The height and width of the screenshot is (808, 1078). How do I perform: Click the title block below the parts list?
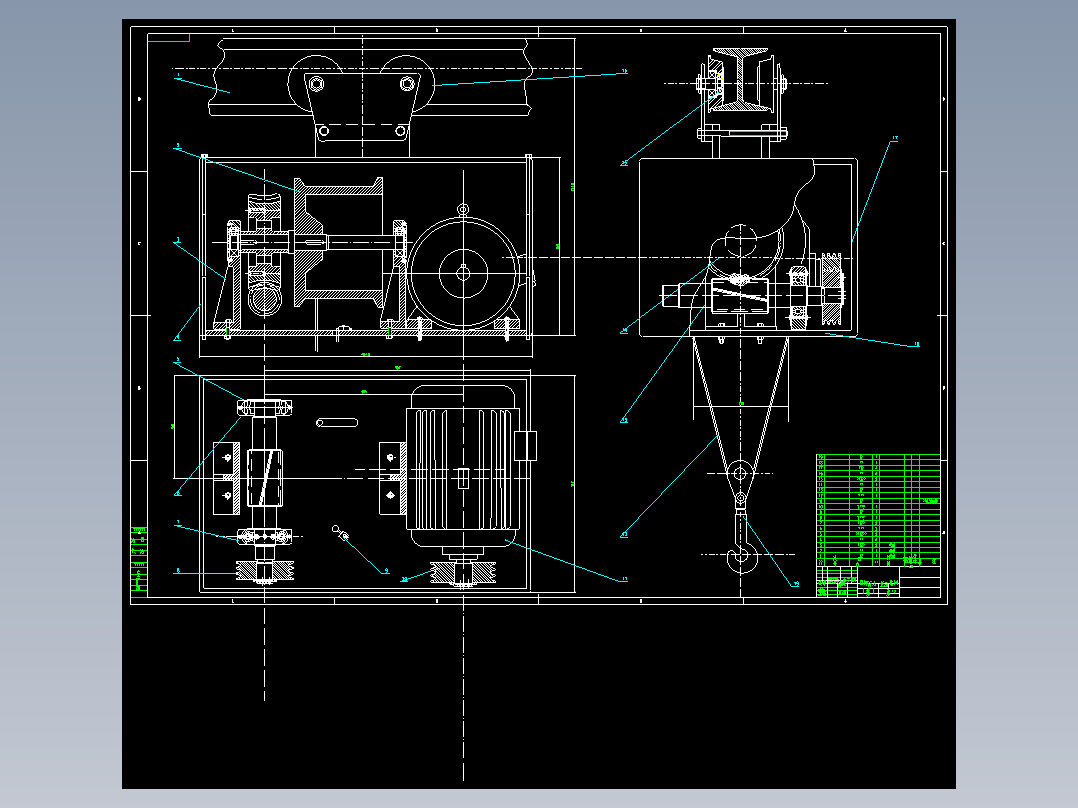[878, 582]
